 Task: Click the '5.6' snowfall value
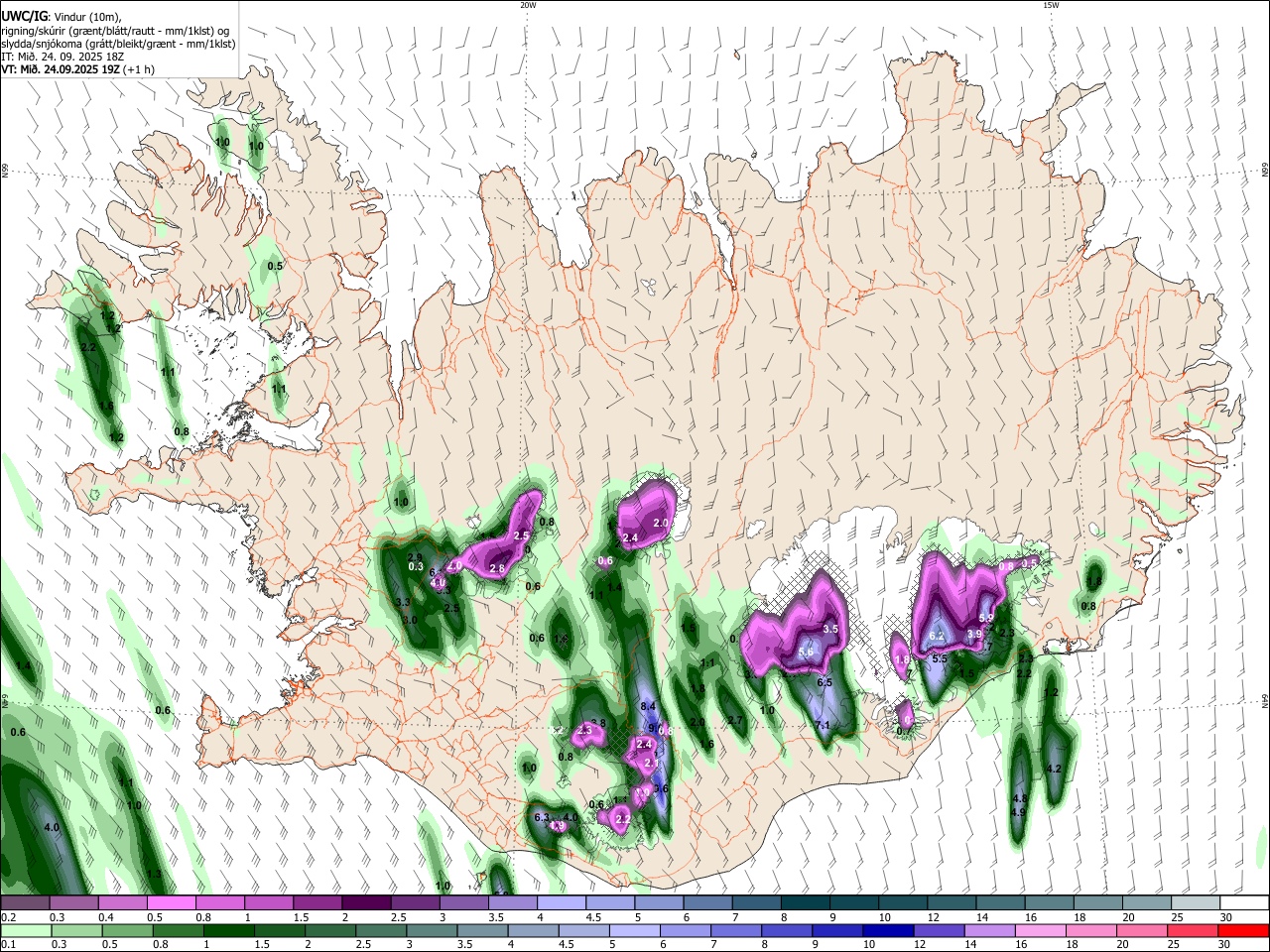point(806,652)
